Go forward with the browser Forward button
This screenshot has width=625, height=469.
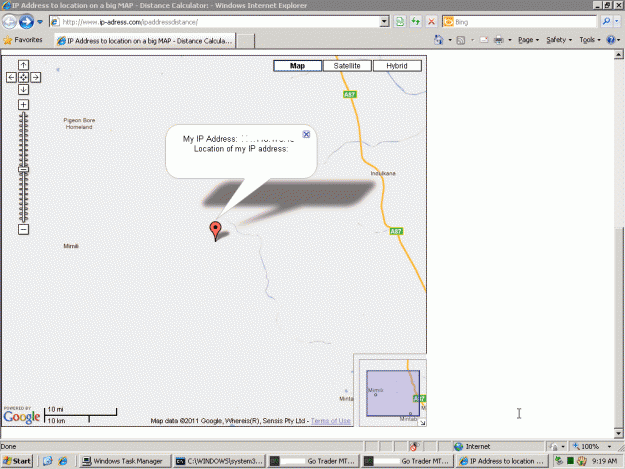(26, 22)
